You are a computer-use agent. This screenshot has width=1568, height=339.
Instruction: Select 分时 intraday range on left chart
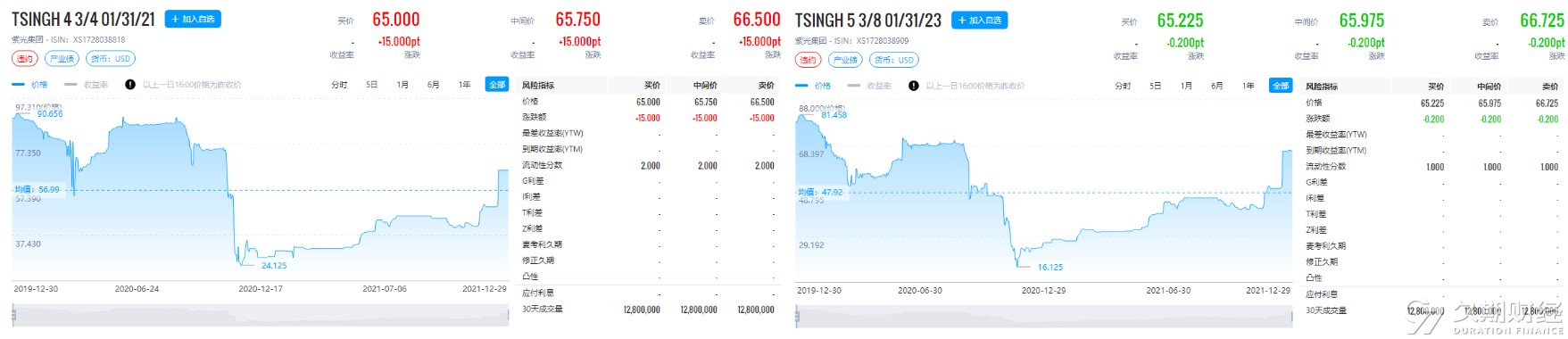(339, 85)
